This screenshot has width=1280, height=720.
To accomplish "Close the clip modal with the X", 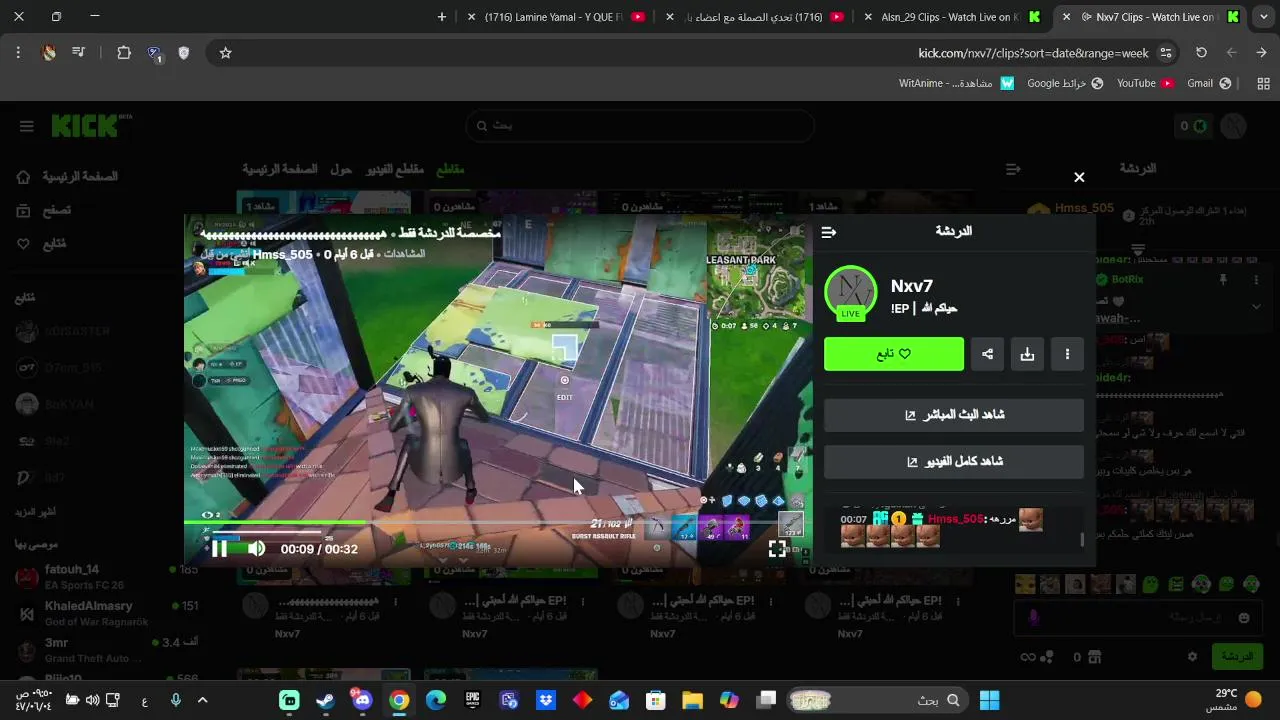I will pos(1079,177).
